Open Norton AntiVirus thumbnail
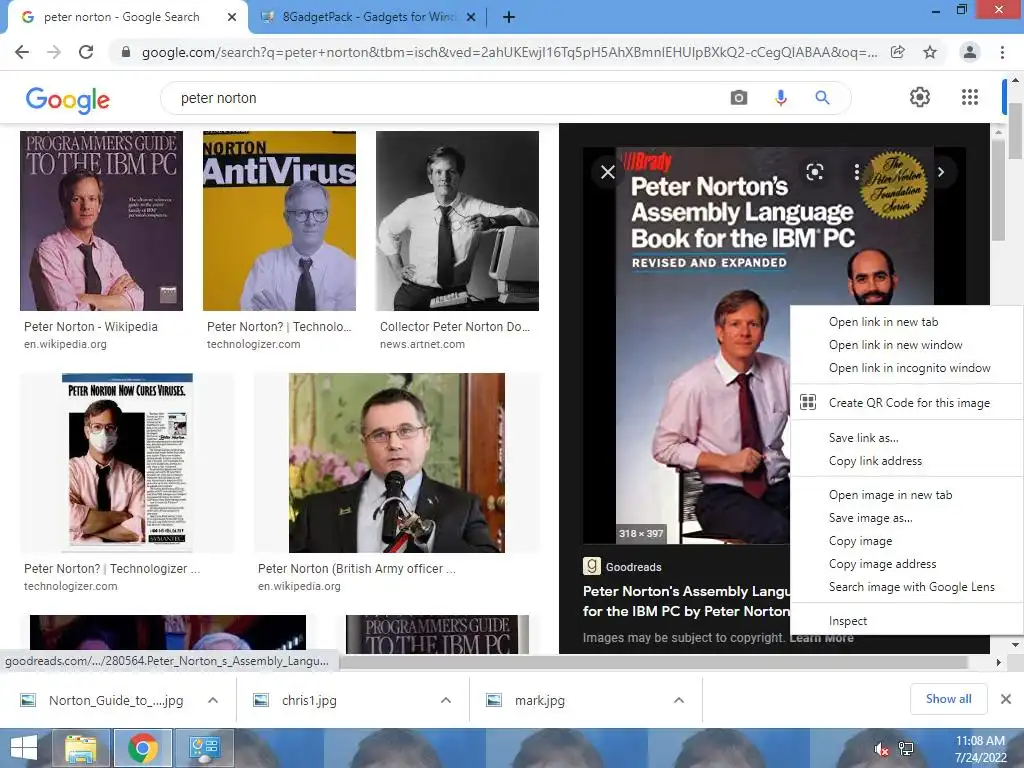 coord(279,221)
